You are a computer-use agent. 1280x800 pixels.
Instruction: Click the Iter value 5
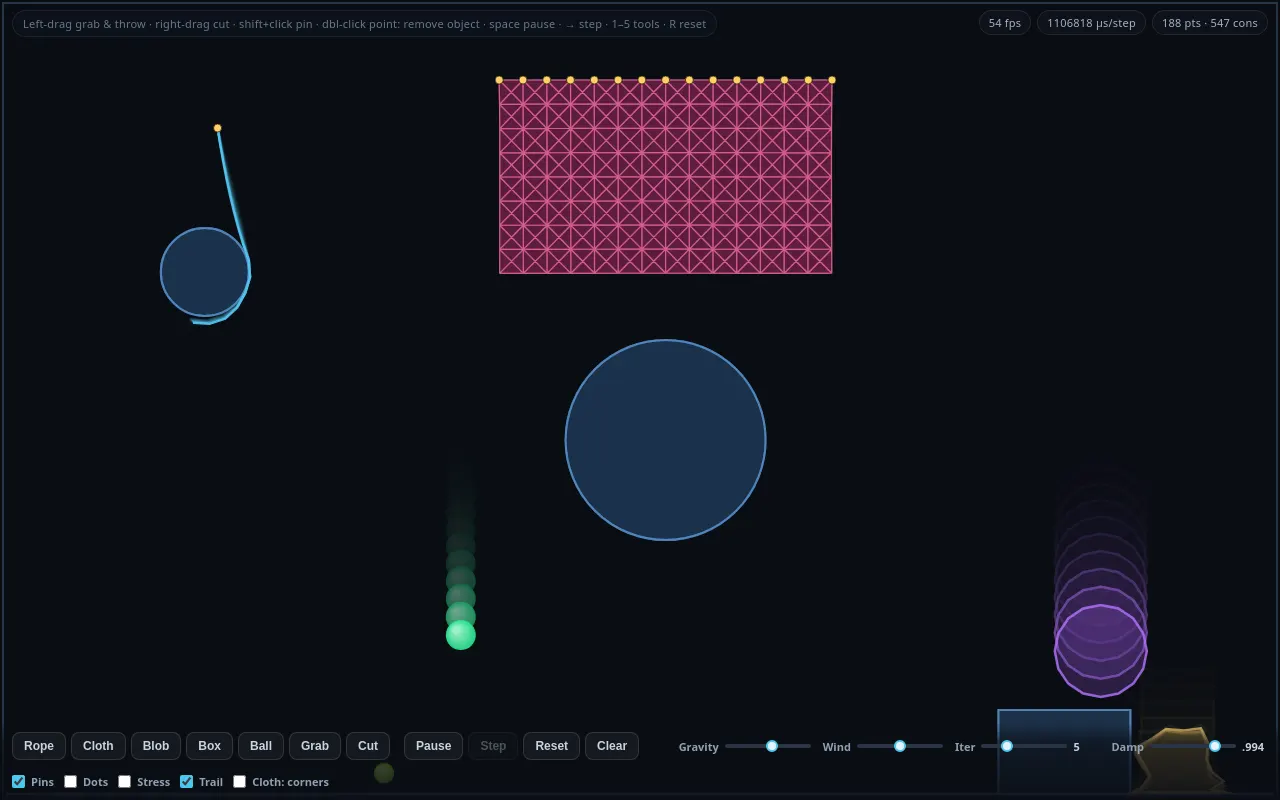click(x=1077, y=747)
